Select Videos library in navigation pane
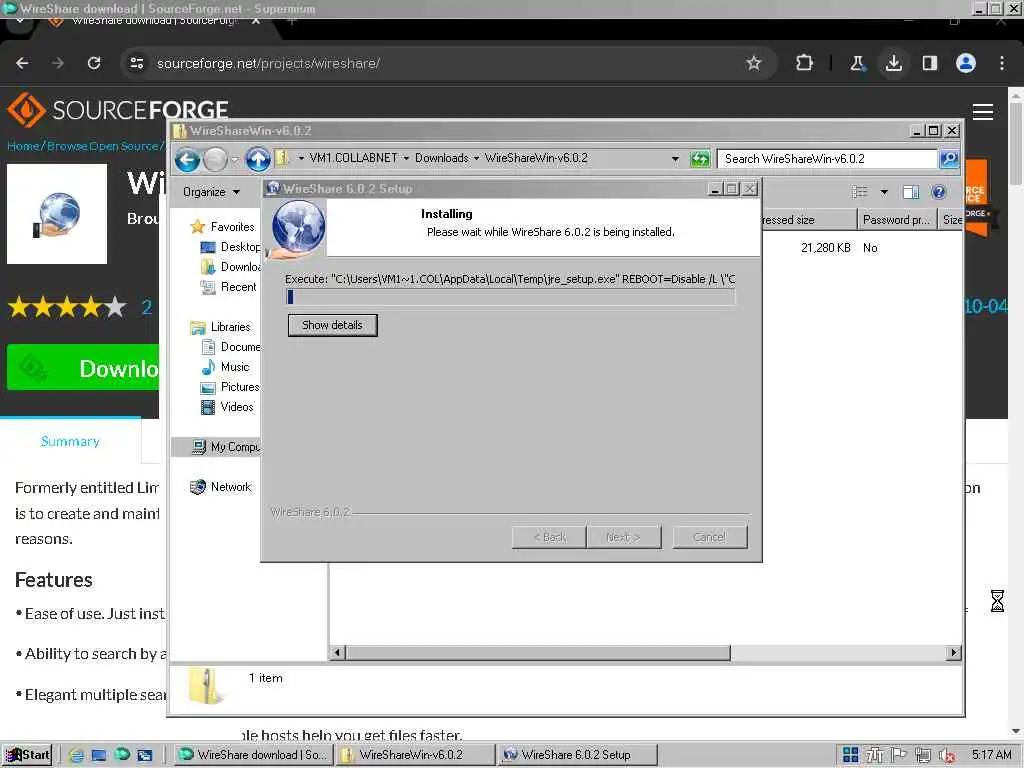 (227, 407)
